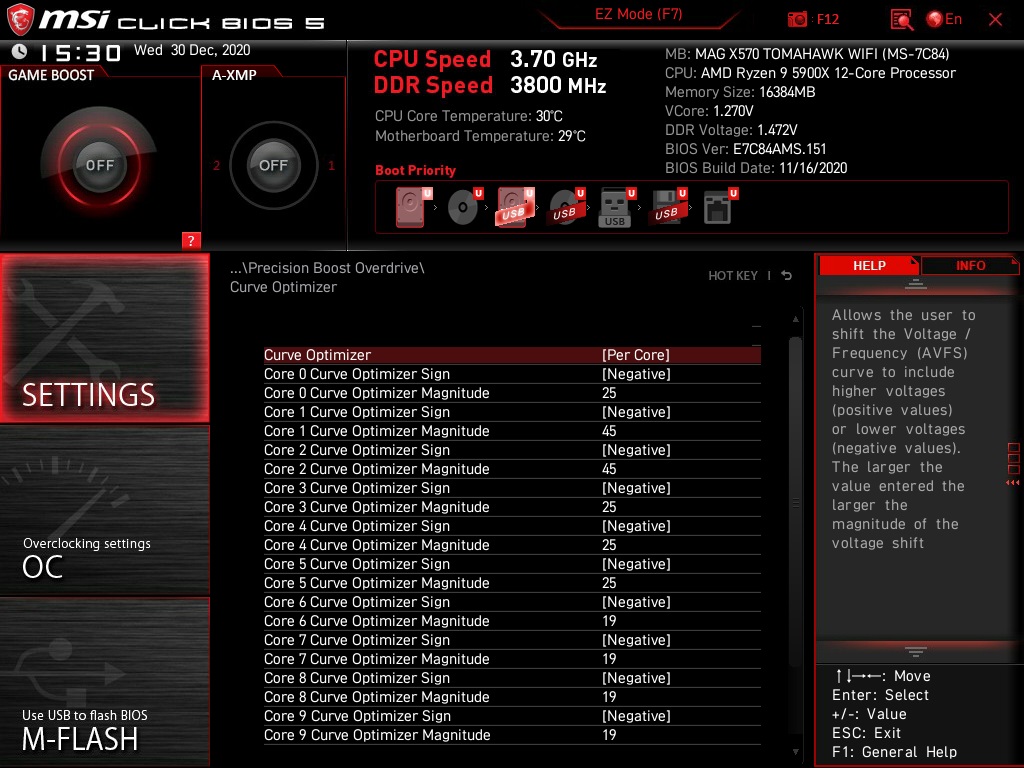Select the CD/DVD drive in Boot Priority

click(x=462, y=205)
